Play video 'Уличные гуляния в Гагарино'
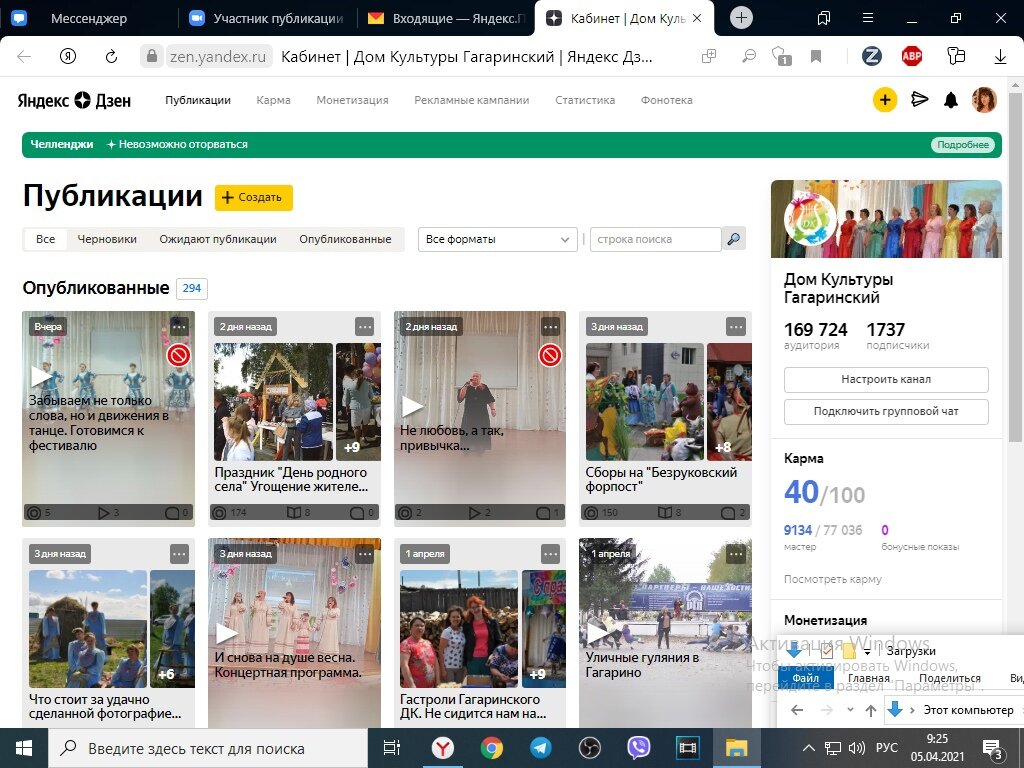Image resolution: width=1024 pixels, height=768 pixels. click(598, 633)
